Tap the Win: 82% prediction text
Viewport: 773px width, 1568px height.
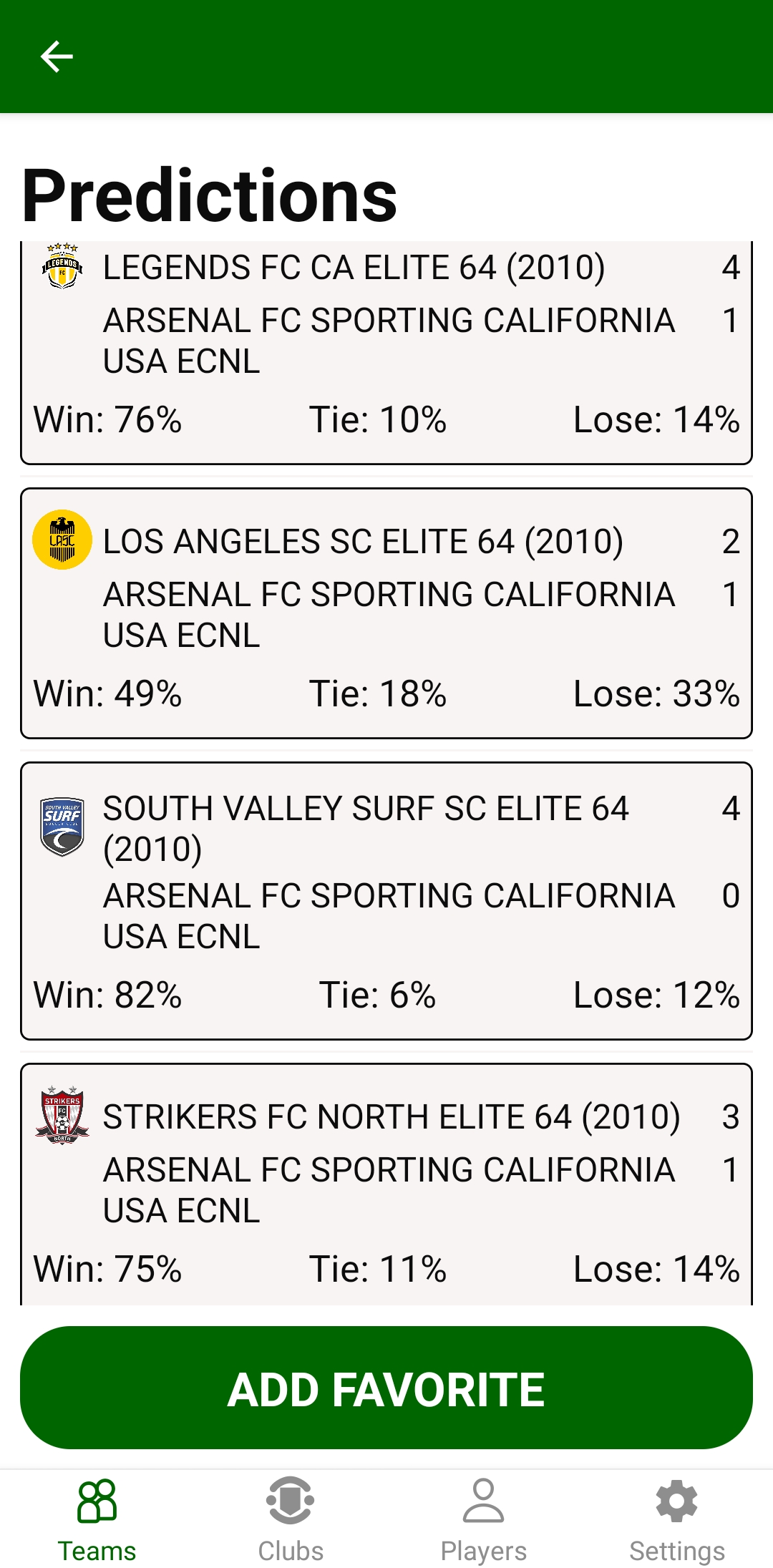click(x=108, y=995)
